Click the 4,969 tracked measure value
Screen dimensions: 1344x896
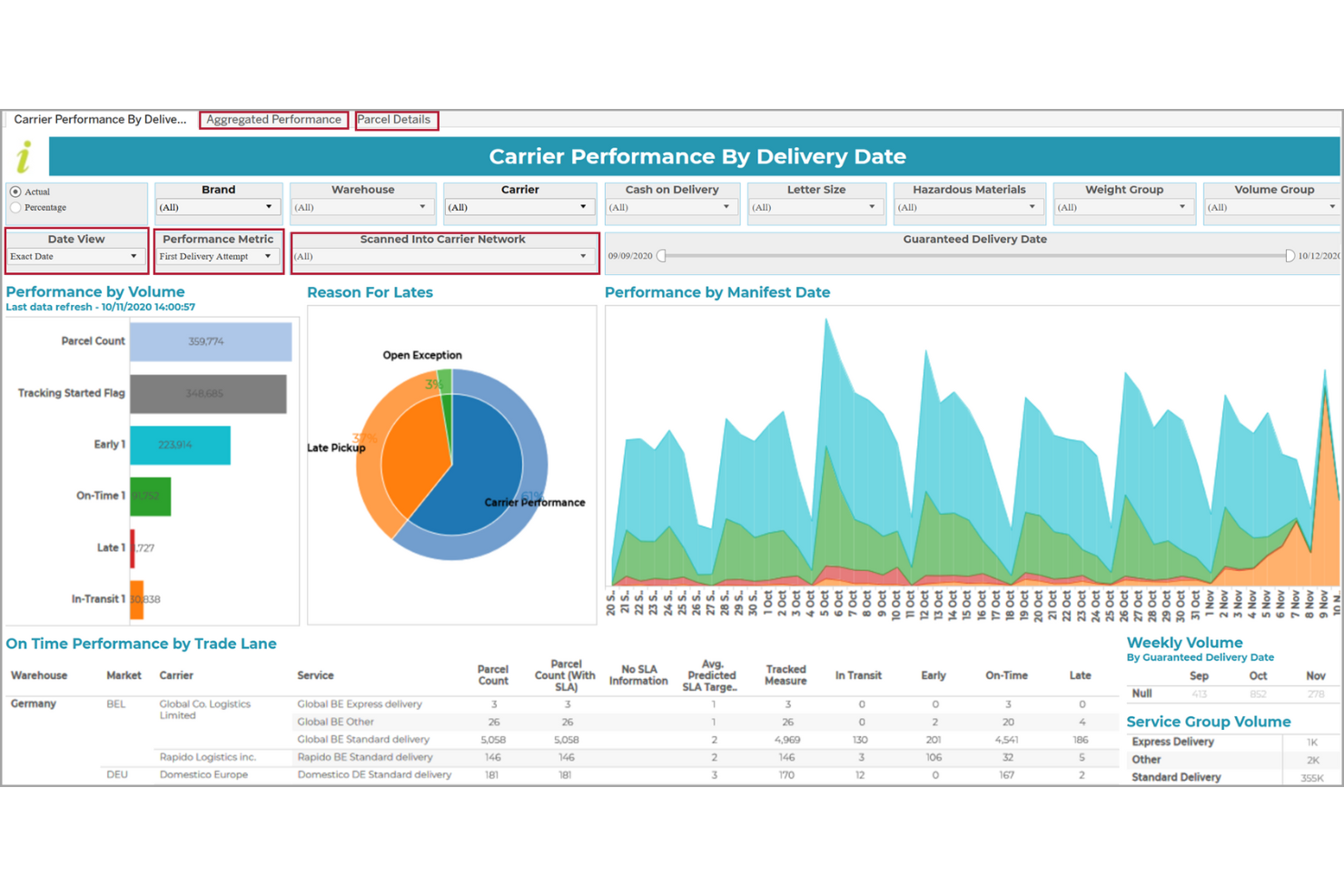pos(786,740)
